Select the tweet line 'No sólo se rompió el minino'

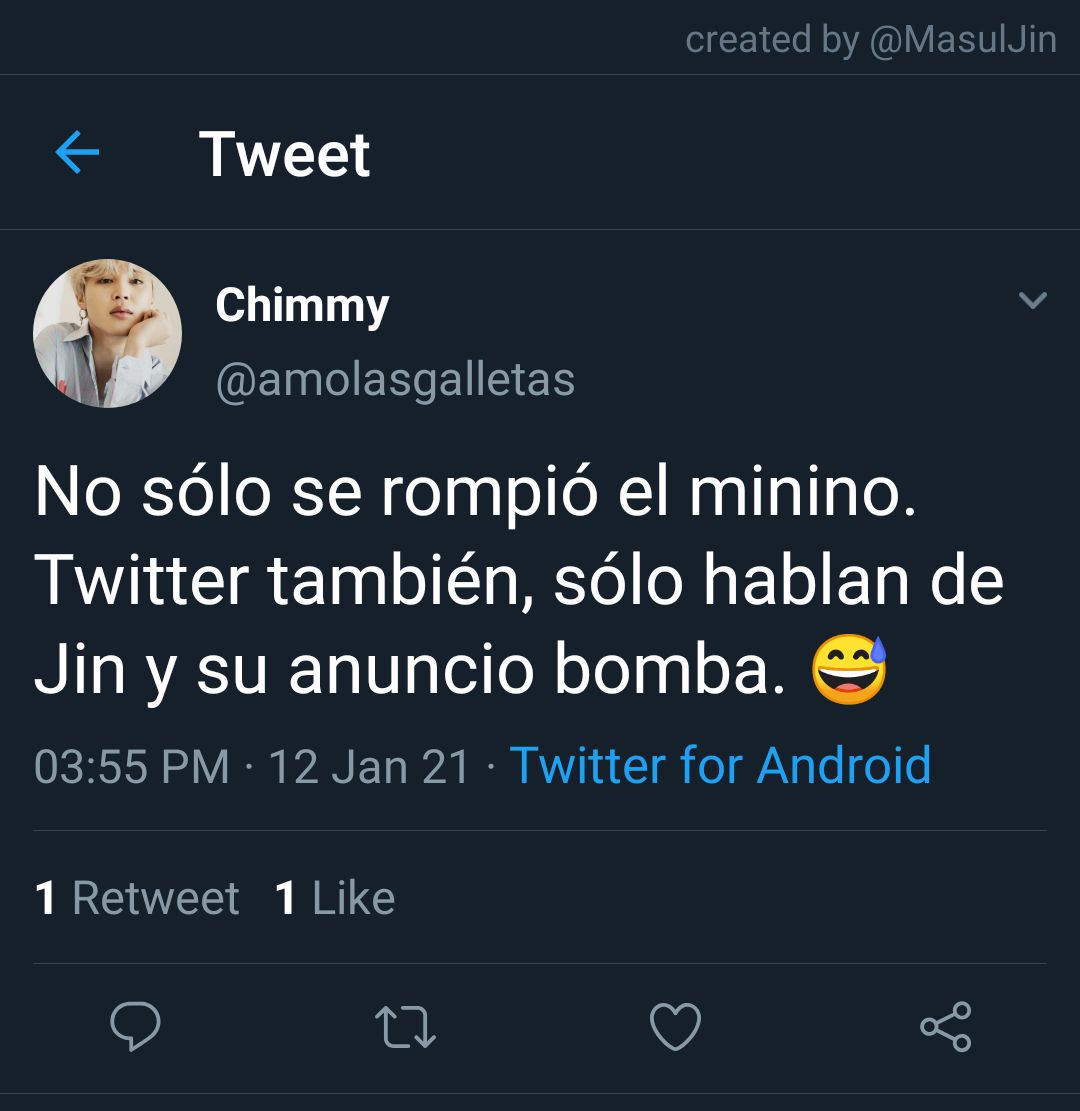476,492
